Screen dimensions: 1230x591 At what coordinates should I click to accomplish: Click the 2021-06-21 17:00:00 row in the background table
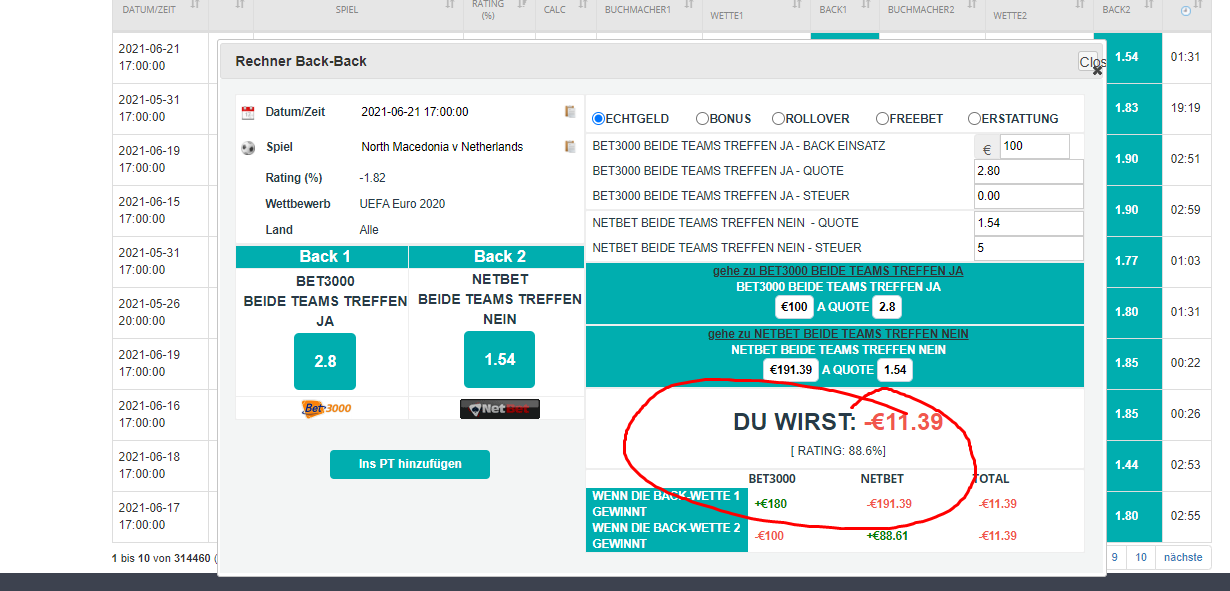160,57
